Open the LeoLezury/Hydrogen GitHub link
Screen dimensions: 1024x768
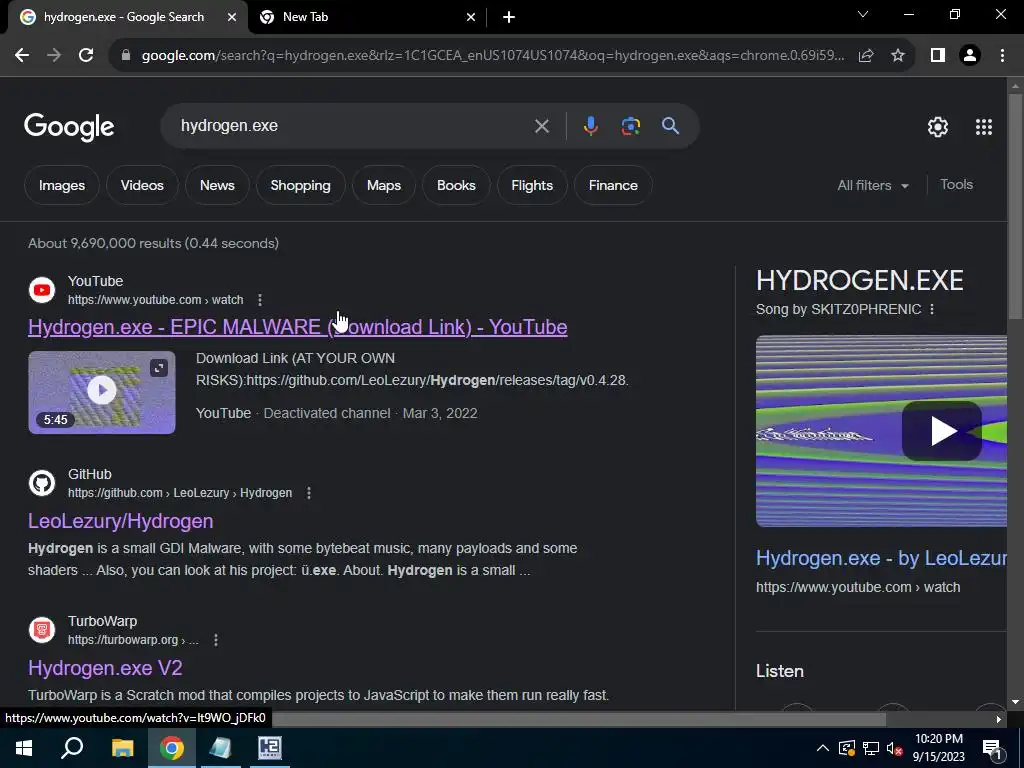(121, 521)
